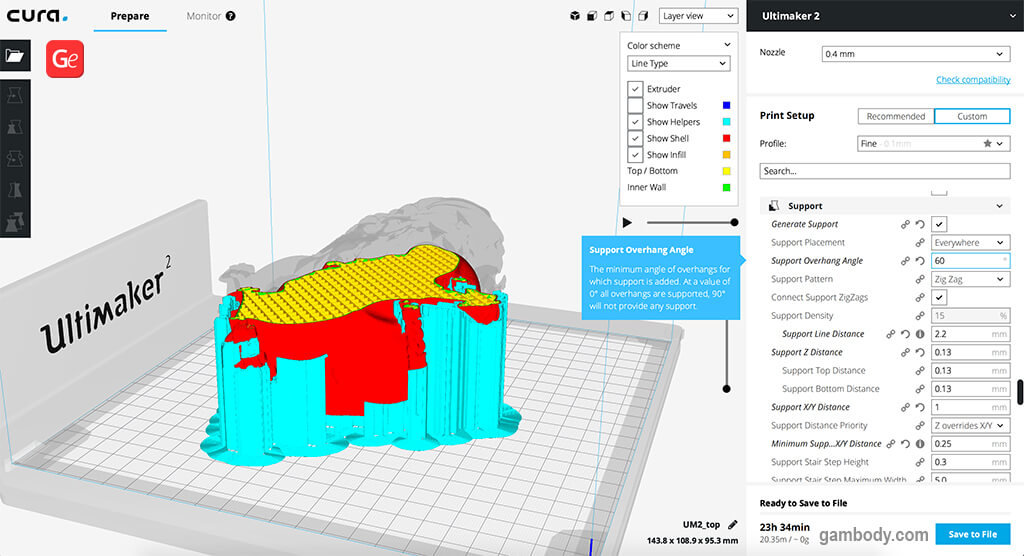The width and height of the screenshot is (1024, 556).
Task: Enable the Show Travels checkbox
Action: coord(635,105)
